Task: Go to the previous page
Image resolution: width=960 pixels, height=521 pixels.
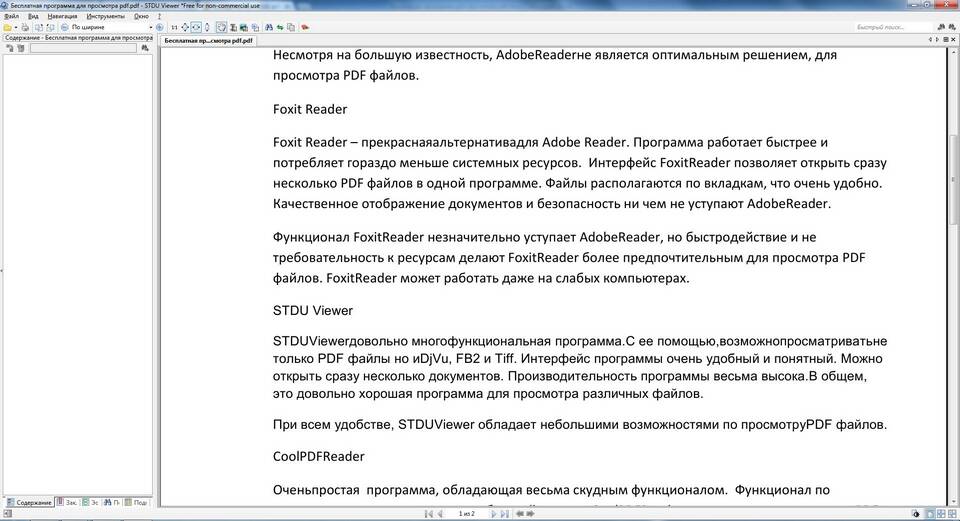Action: (440, 514)
